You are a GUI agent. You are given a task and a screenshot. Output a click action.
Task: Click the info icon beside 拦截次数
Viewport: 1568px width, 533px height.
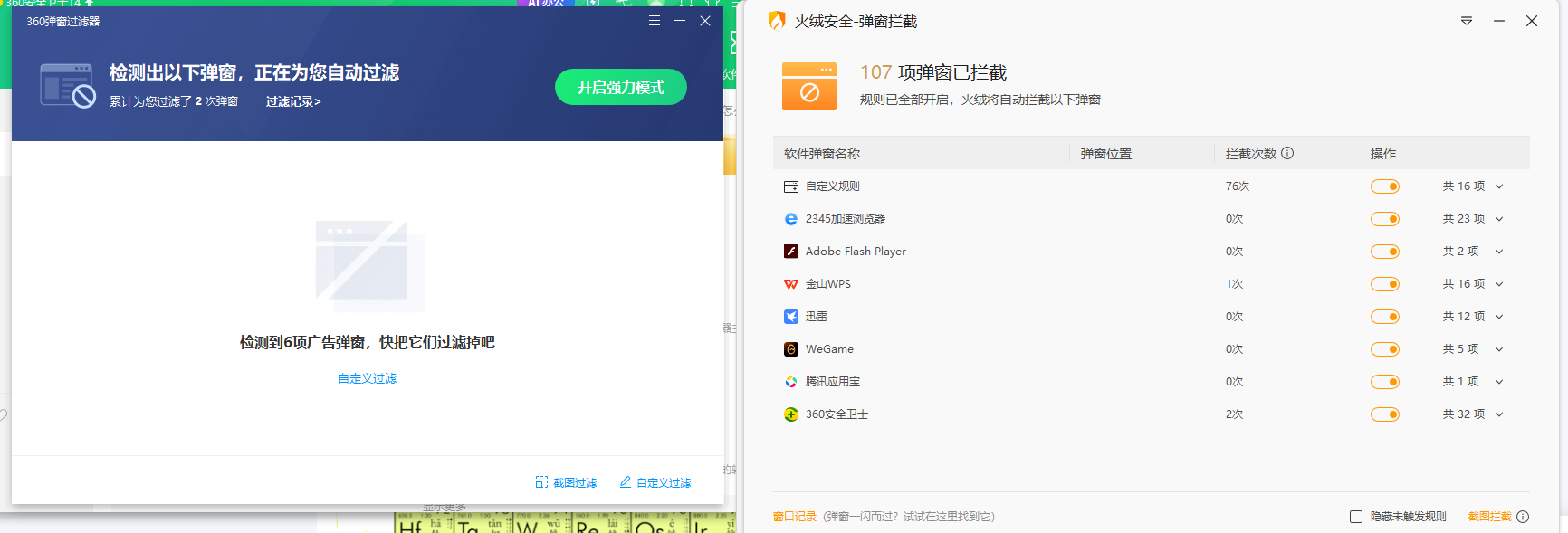click(x=1287, y=154)
